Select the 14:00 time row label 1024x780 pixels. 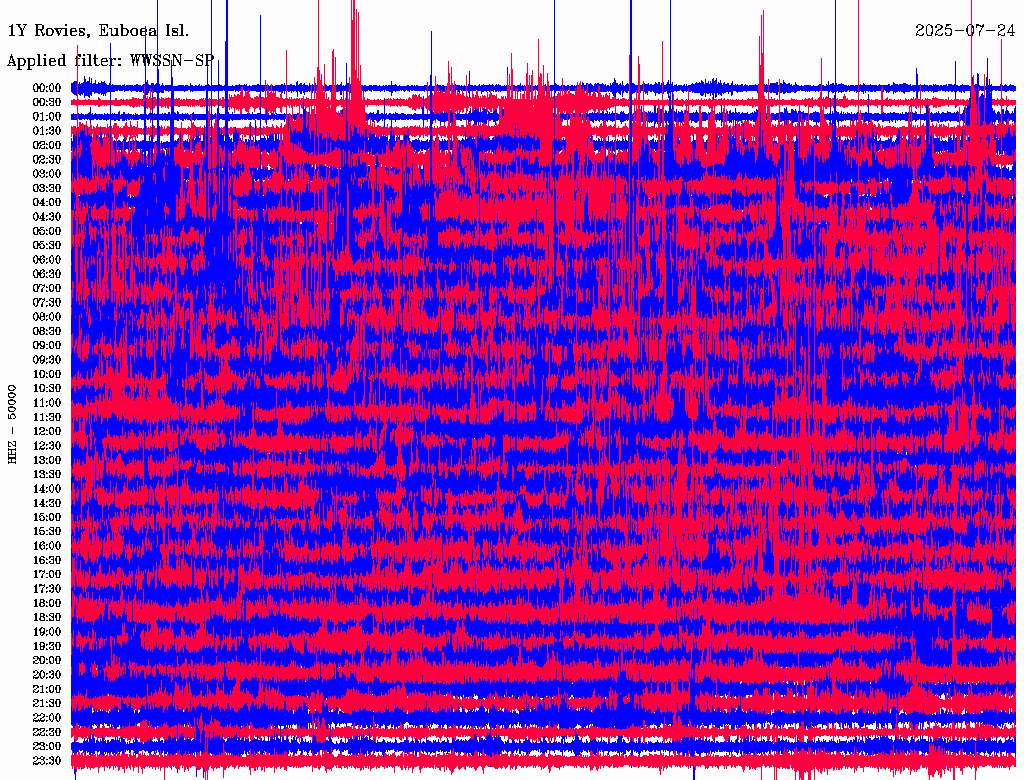pos(47,489)
